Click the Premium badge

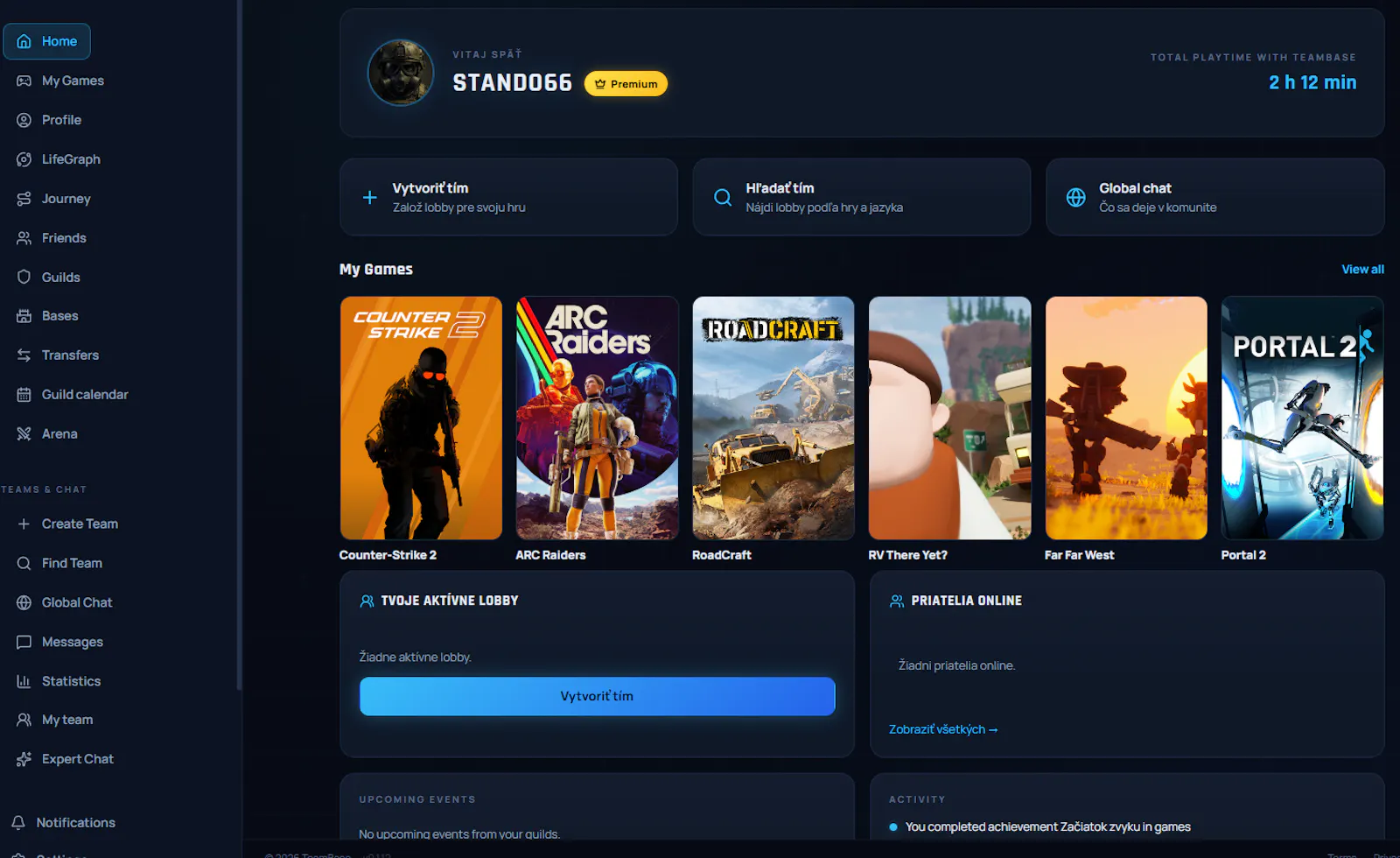tap(626, 84)
